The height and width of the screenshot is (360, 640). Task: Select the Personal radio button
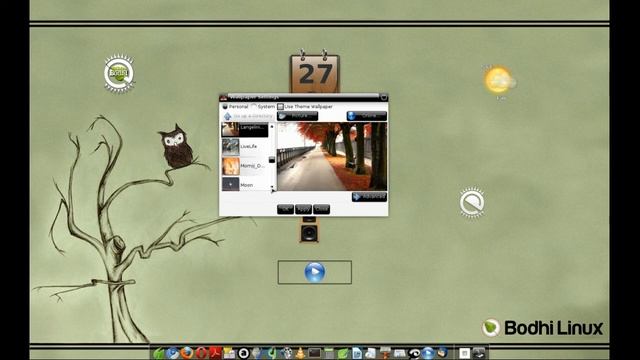click(x=225, y=107)
